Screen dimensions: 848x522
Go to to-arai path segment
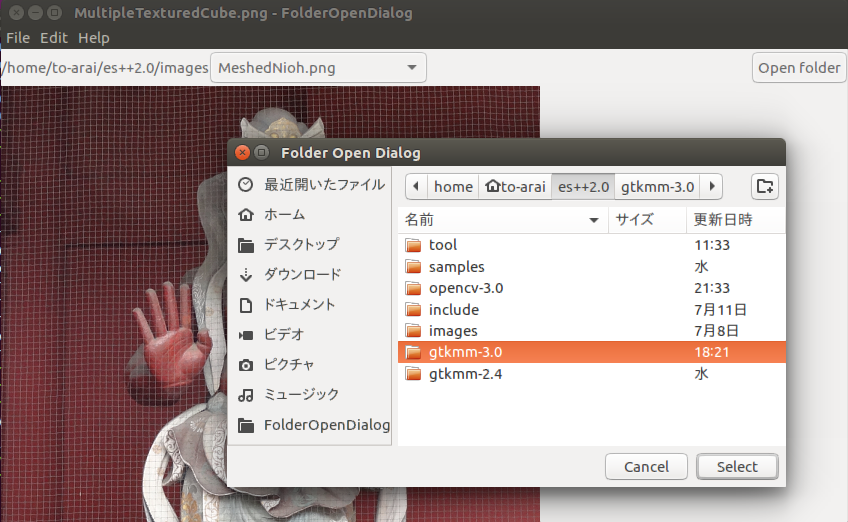515,187
